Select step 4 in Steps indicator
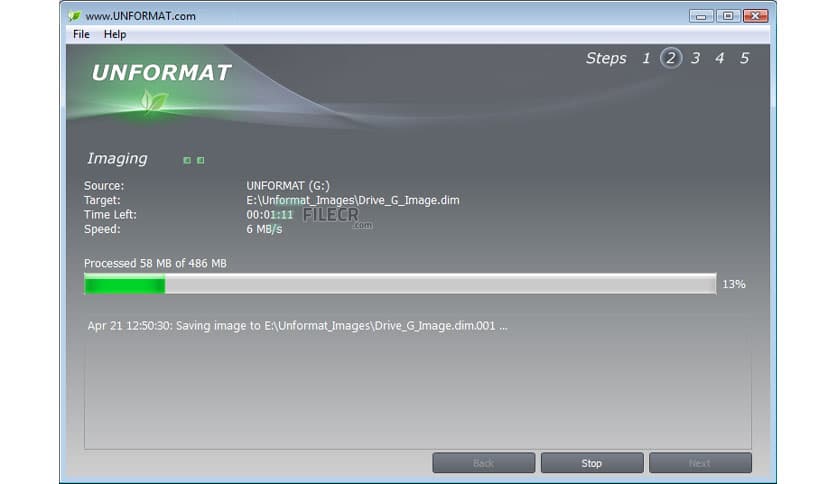The height and width of the screenshot is (484, 836). point(720,58)
